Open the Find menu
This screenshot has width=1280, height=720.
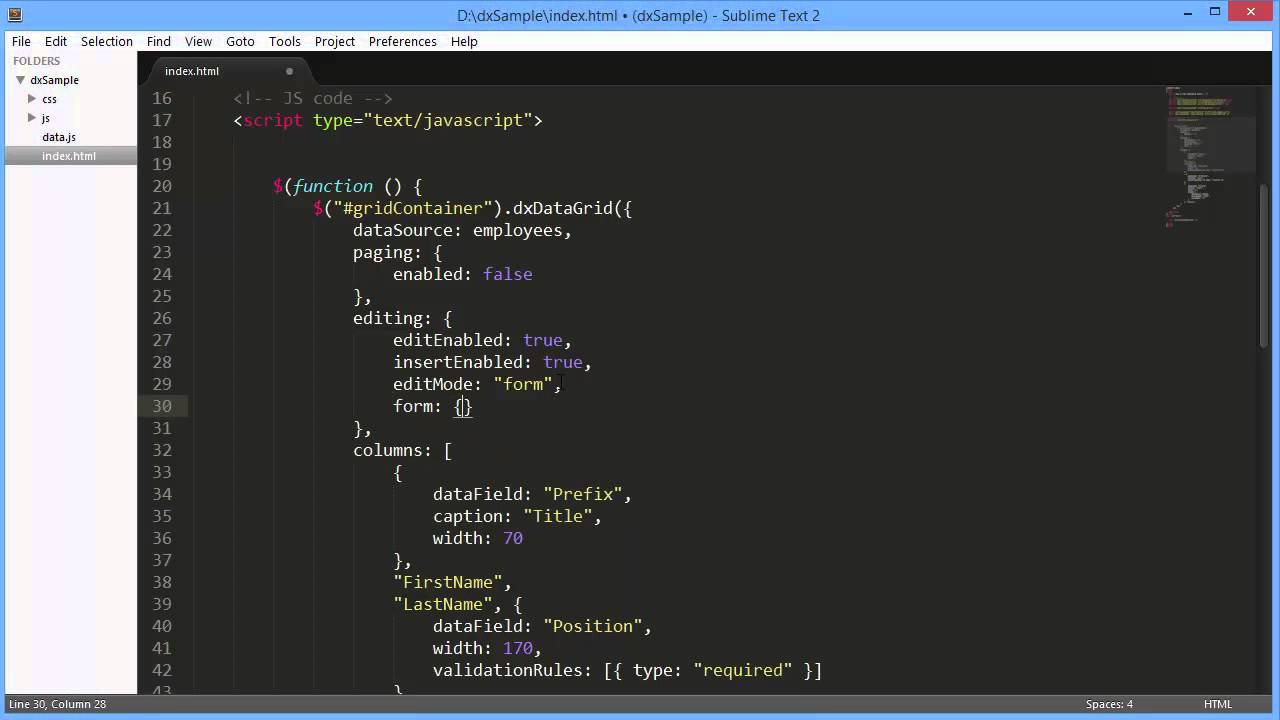(159, 41)
